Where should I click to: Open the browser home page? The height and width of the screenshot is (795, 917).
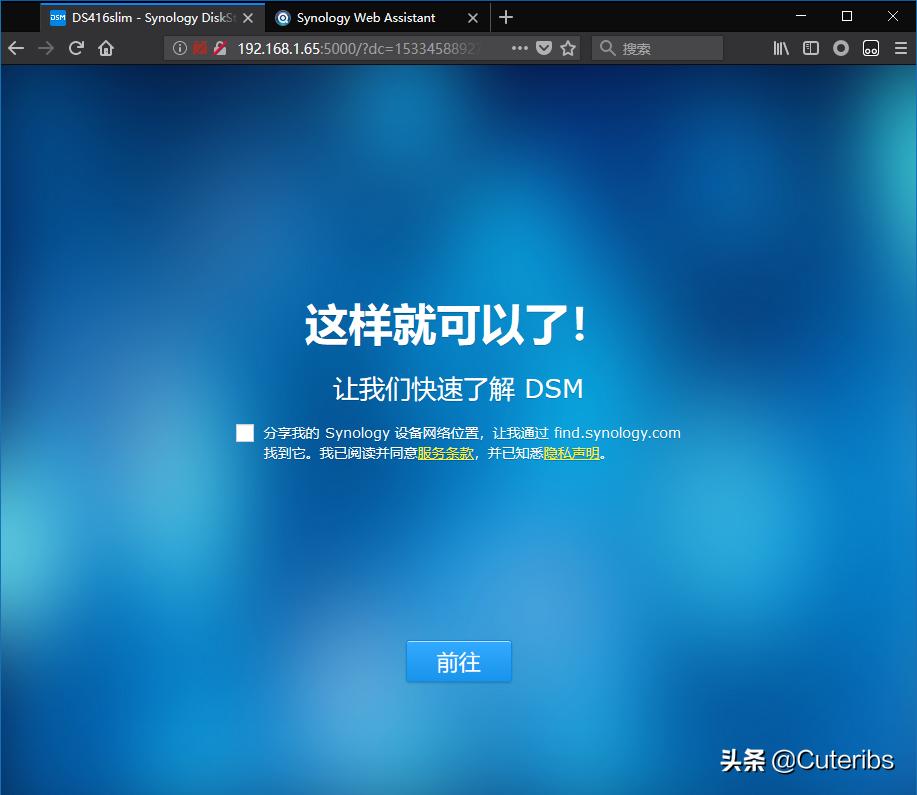tap(106, 47)
